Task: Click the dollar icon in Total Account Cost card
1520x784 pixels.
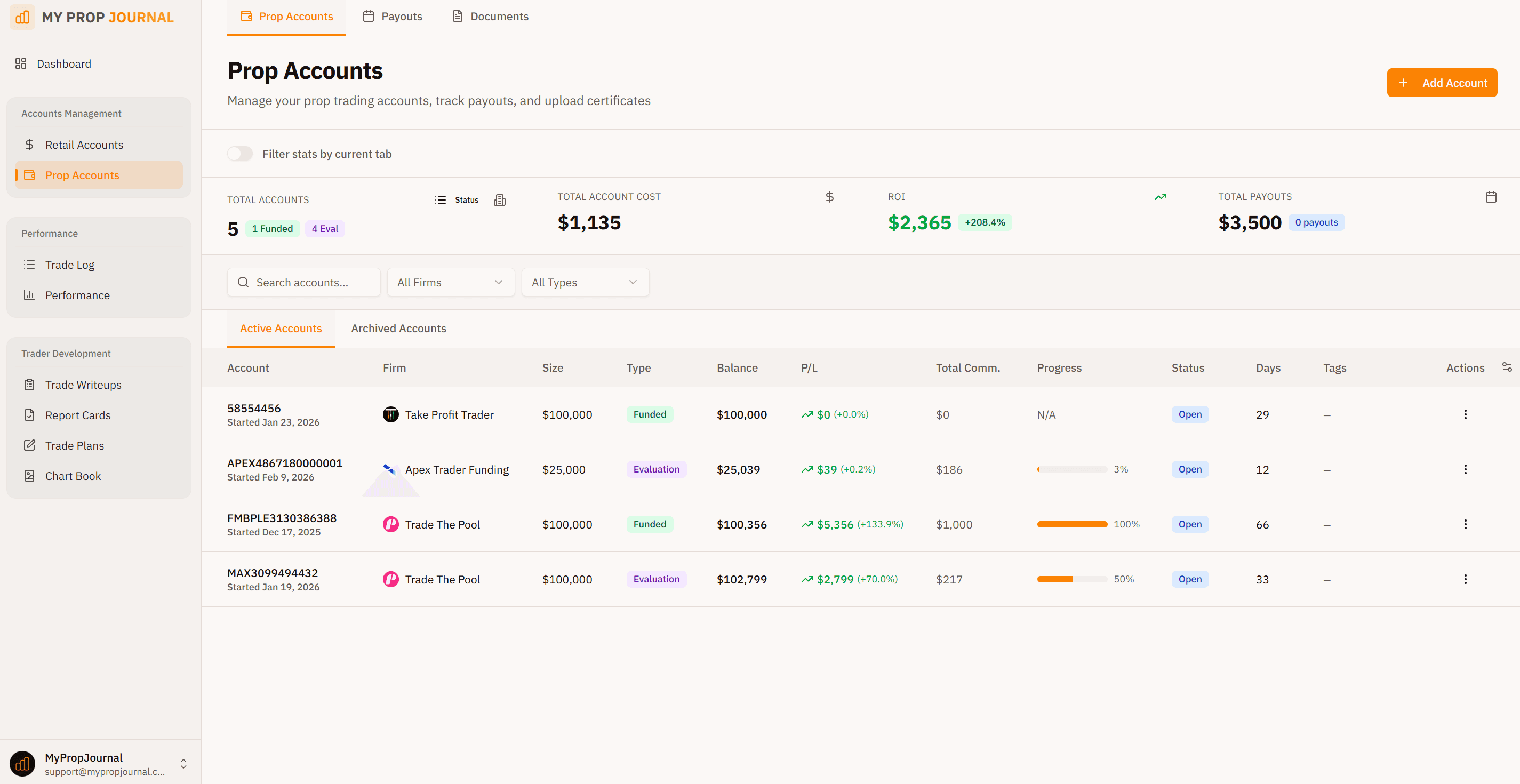Action: (830, 197)
